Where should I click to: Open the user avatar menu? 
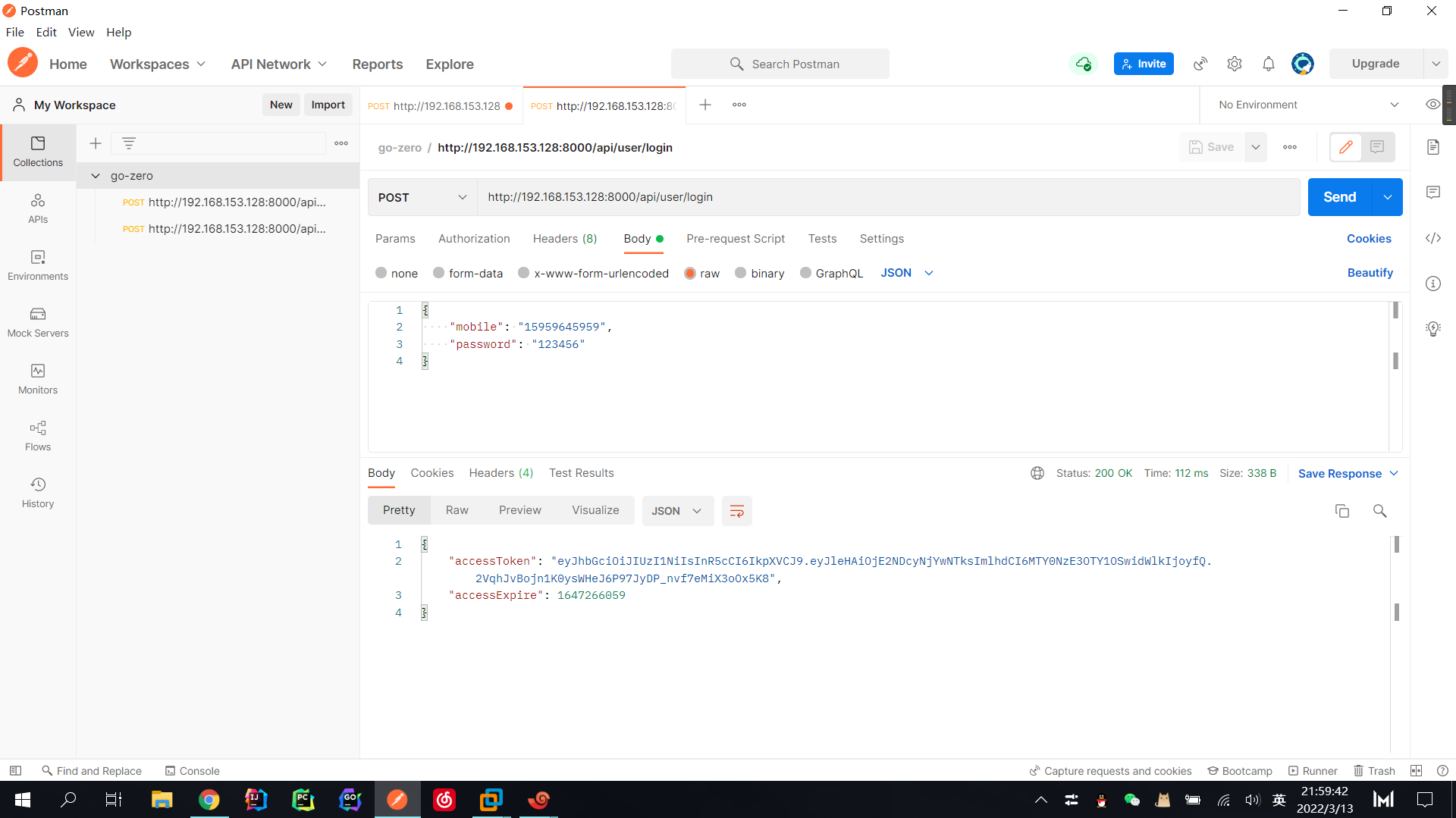(x=1303, y=64)
